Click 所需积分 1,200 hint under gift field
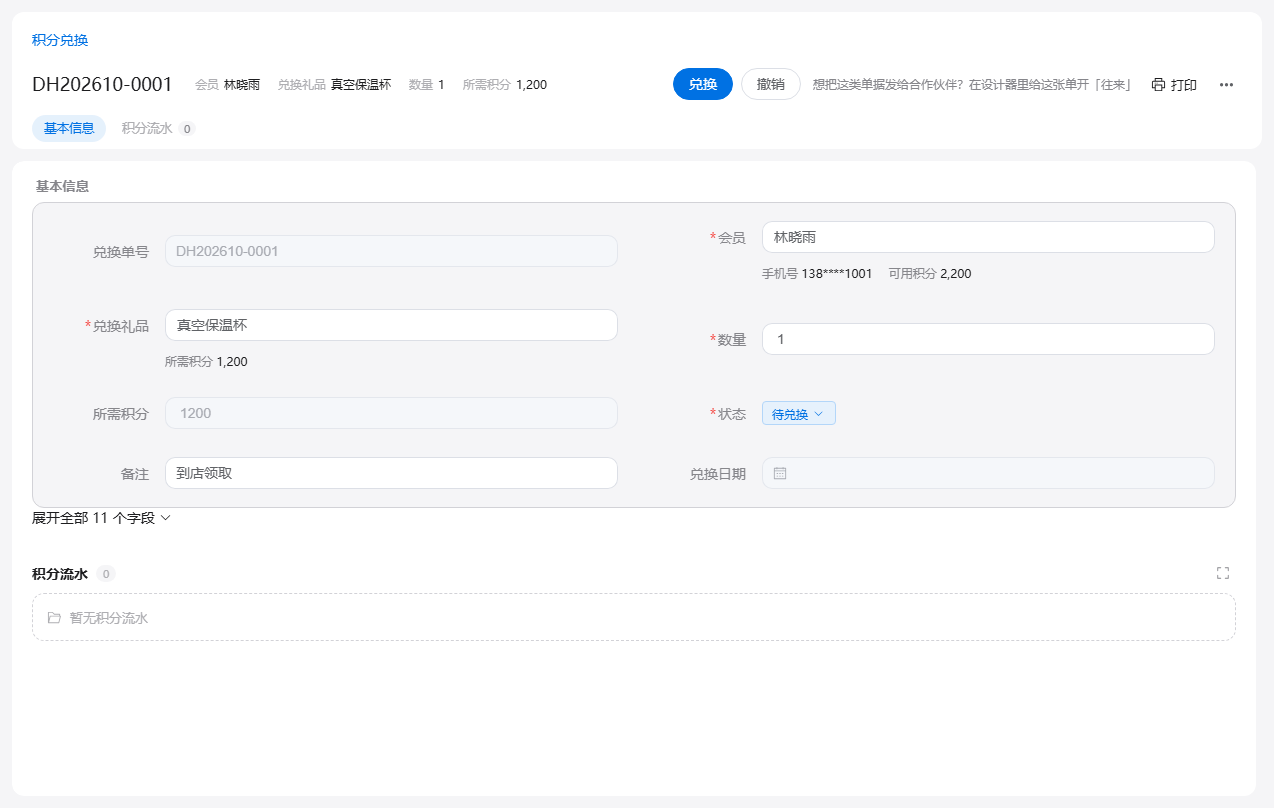Screen dimensions: 1274x808 pos(206,361)
